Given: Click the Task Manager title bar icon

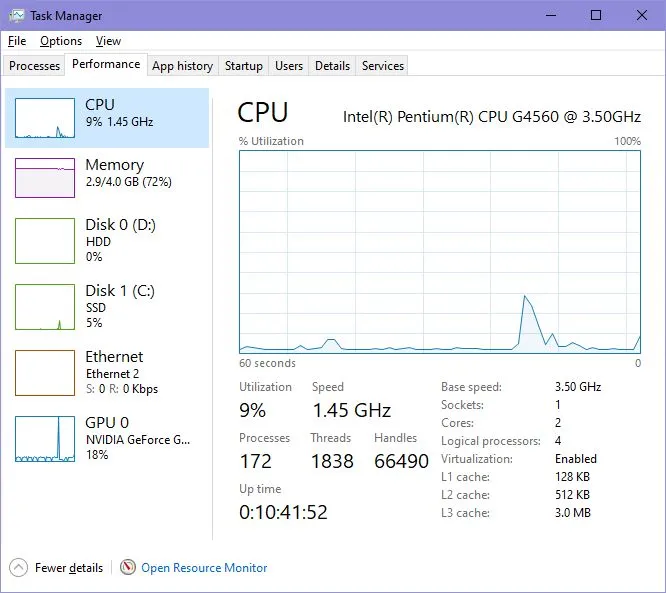Looking at the screenshot, I should (17, 16).
